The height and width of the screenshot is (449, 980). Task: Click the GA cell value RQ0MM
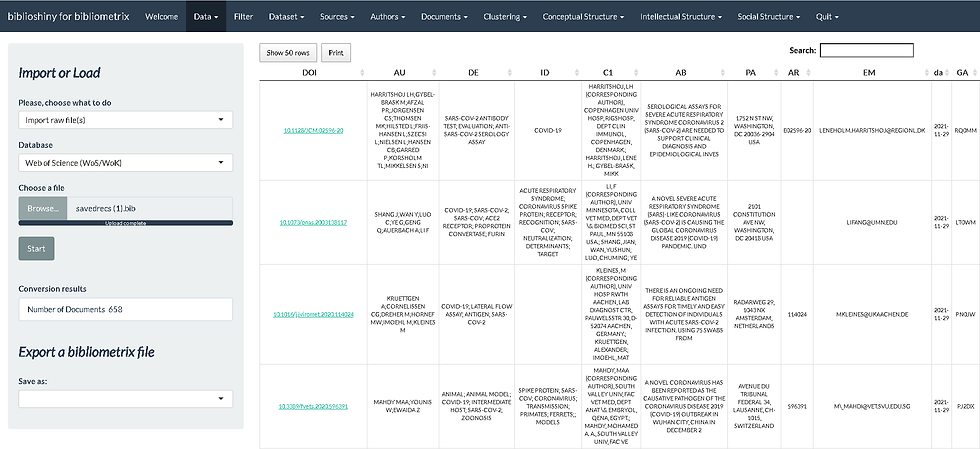[965, 130]
